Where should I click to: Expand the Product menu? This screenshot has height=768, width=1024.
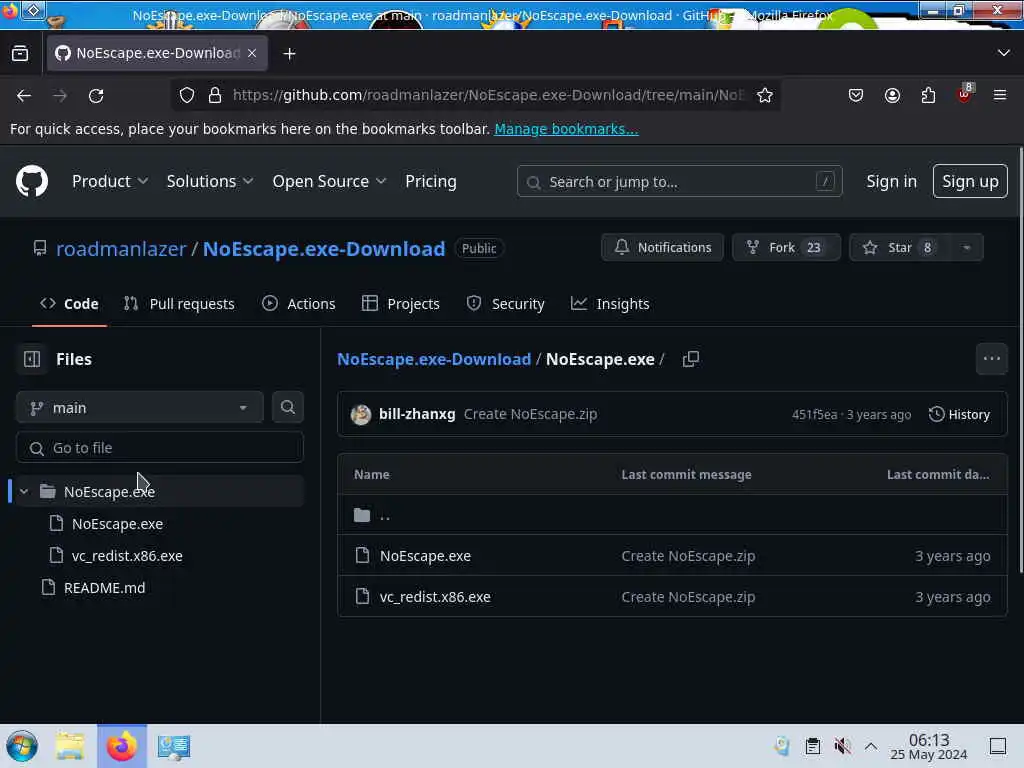110,181
